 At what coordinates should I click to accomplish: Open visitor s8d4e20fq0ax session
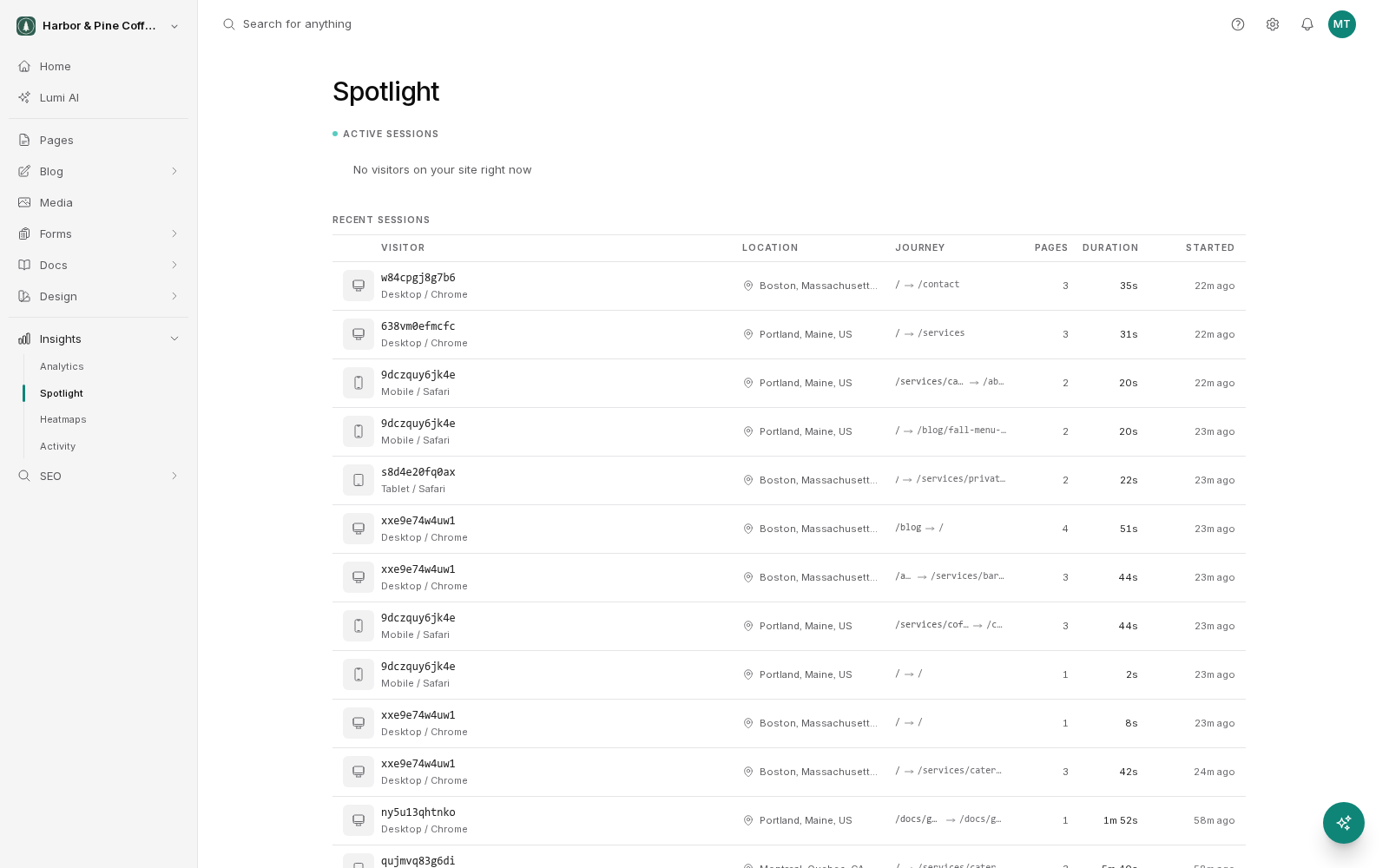(x=418, y=472)
